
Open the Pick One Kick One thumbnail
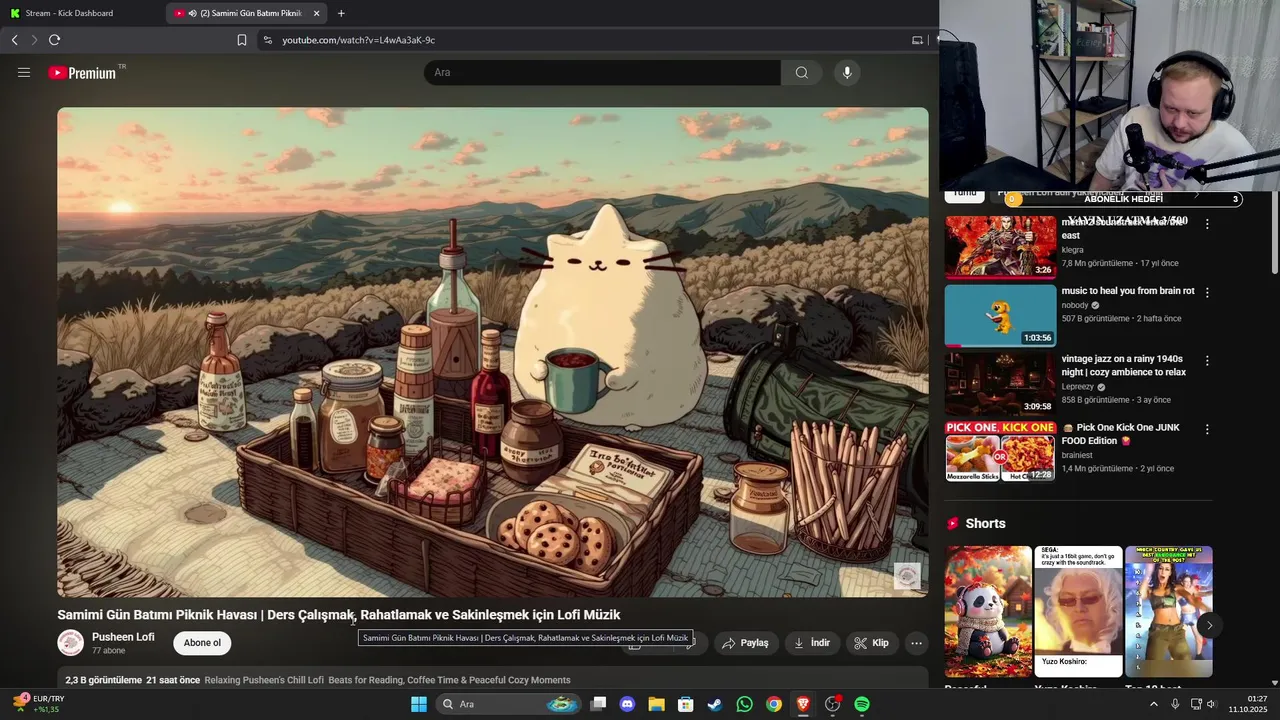click(1000, 452)
